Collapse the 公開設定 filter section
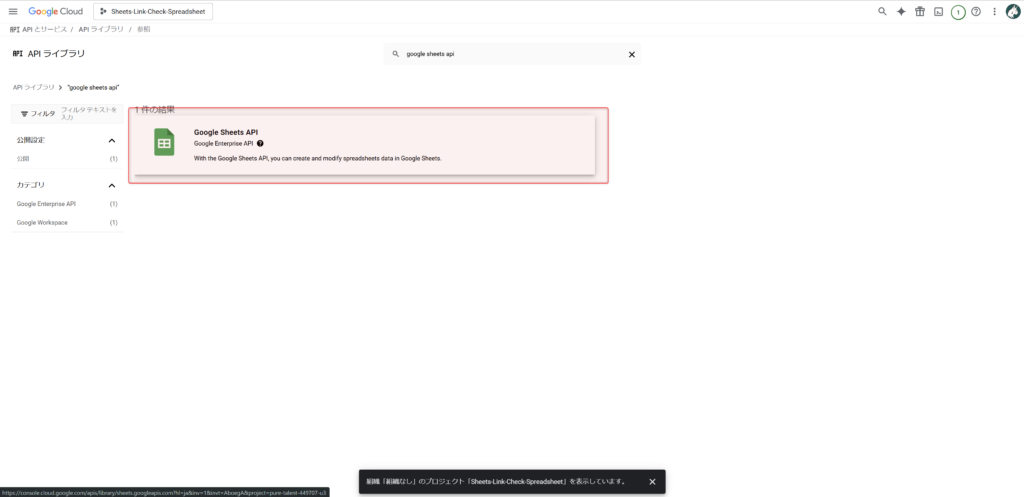 pos(111,140)
